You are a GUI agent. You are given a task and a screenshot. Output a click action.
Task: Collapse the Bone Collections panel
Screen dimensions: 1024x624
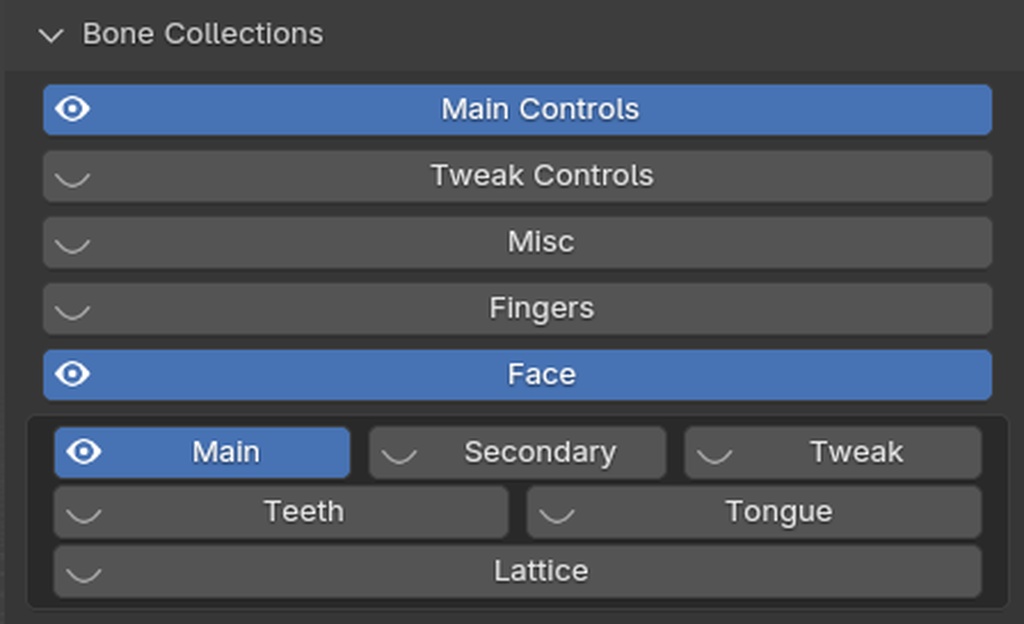click(49, 35)
